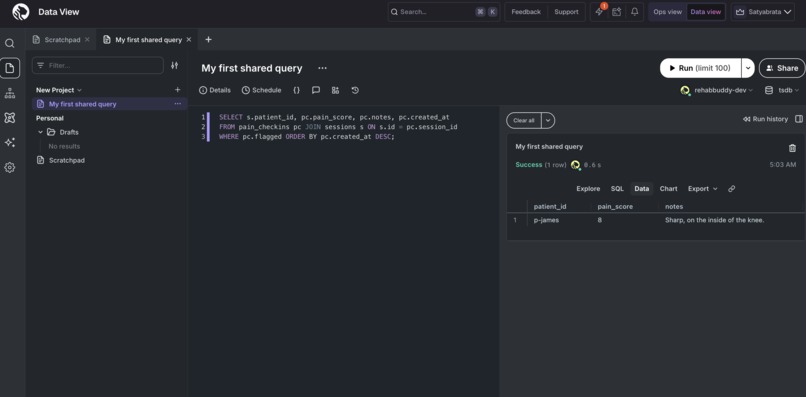806x397 pixels.
Task: Open Clear all dropdown arrow
Action: click(x=548, y=120)
